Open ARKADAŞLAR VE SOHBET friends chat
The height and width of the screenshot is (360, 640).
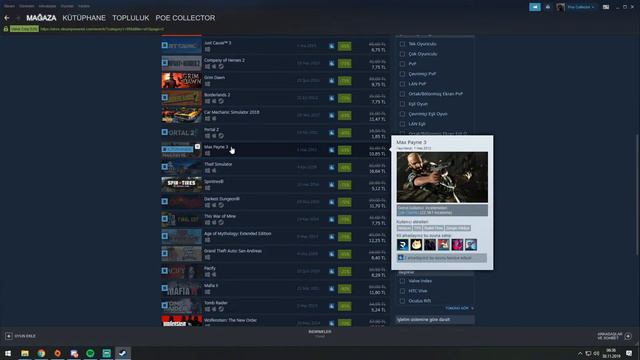614,336
